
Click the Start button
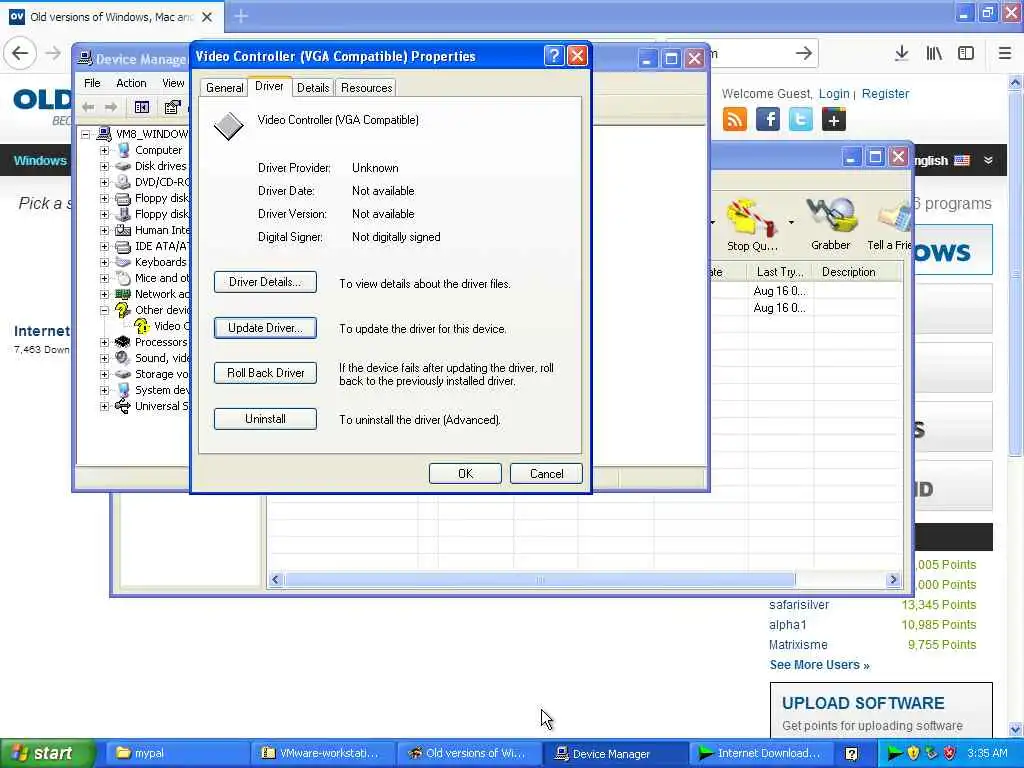pos(46,753)
